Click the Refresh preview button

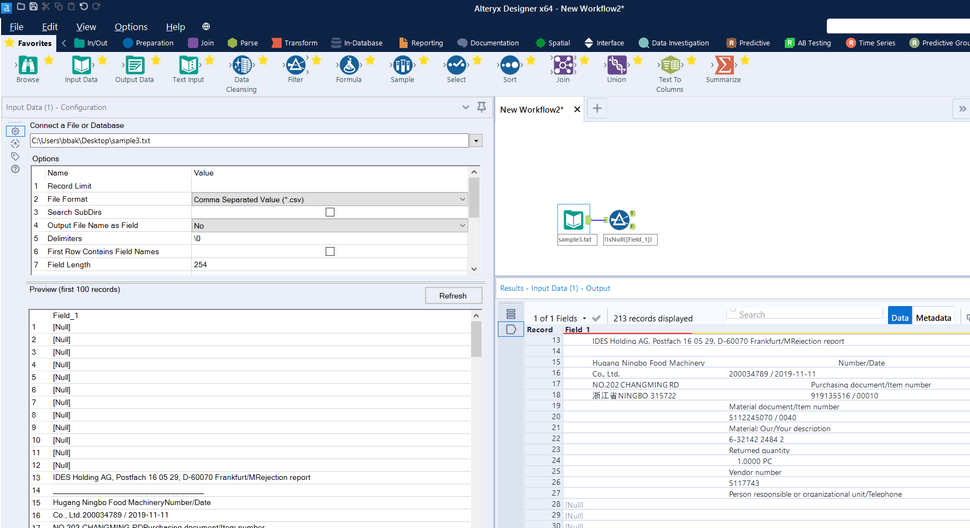(453, 295)
